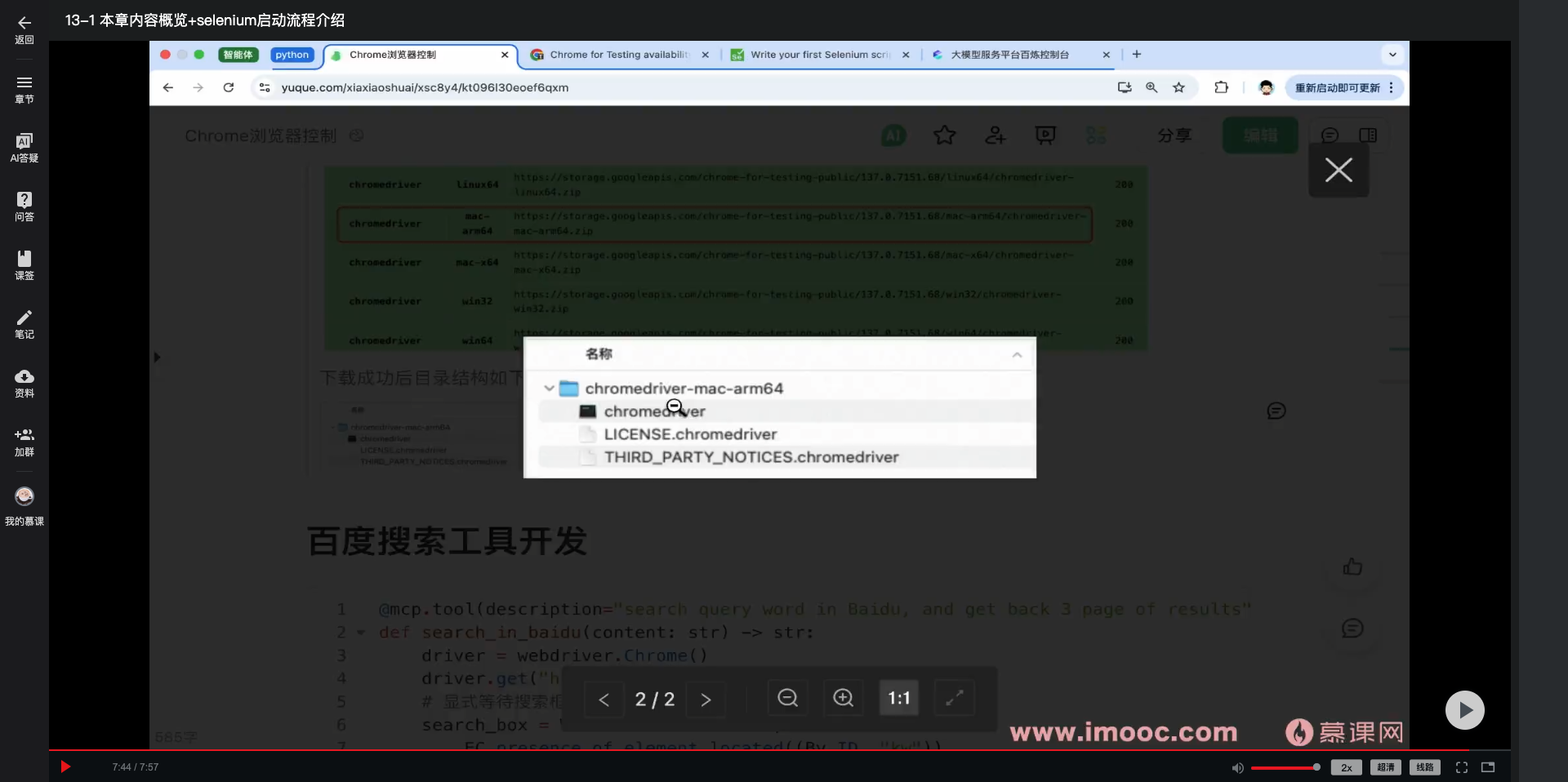This screenshot has height=782, width=1568.
Task: Open the Chrome profile avatar
Action: [1266, 87]
